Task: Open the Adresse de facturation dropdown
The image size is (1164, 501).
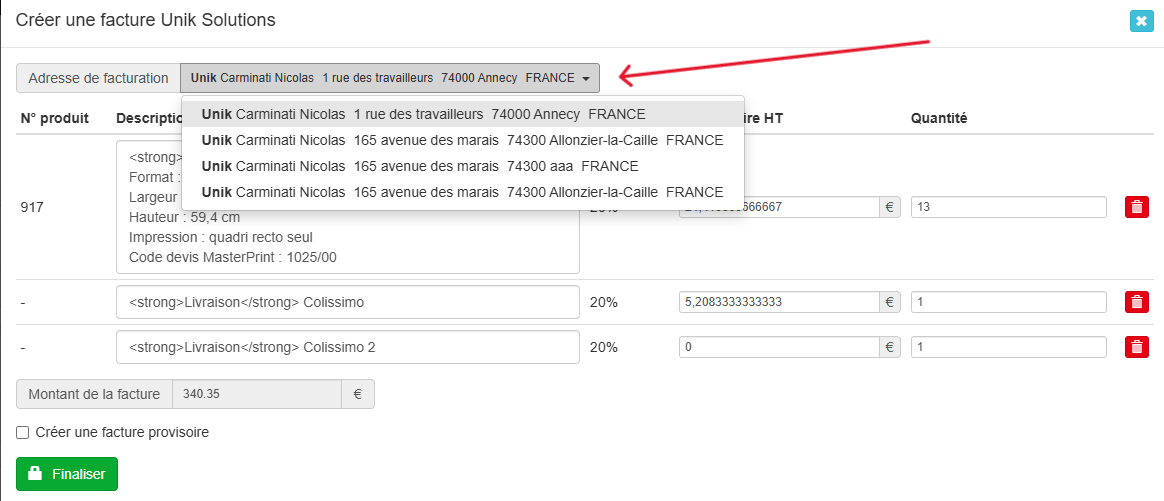Action: (x=390, y=78)
